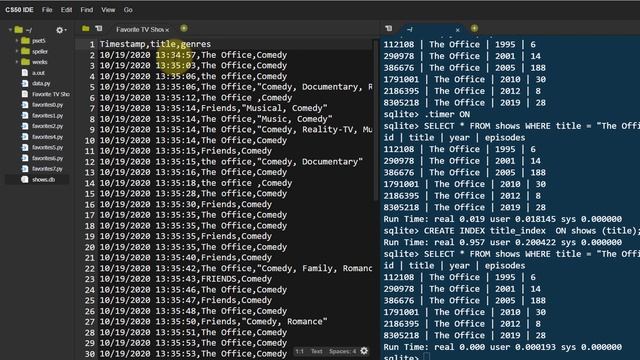Open favorites6.py file
The height and width of the screenshot is (360, 640).
[x=47, y=158]
